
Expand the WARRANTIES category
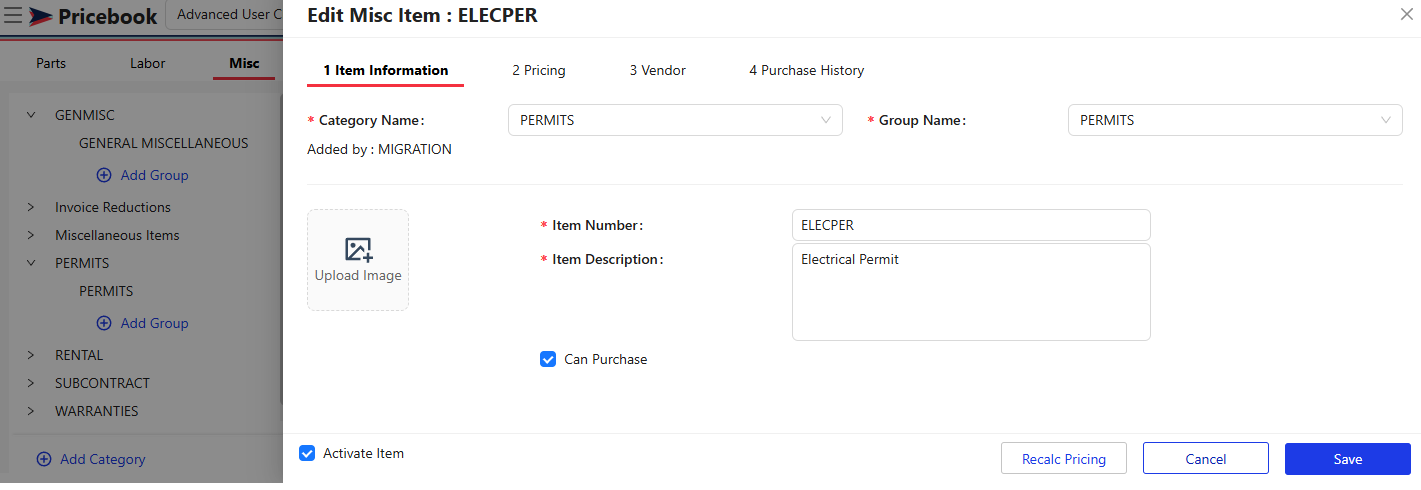point(31,411)
